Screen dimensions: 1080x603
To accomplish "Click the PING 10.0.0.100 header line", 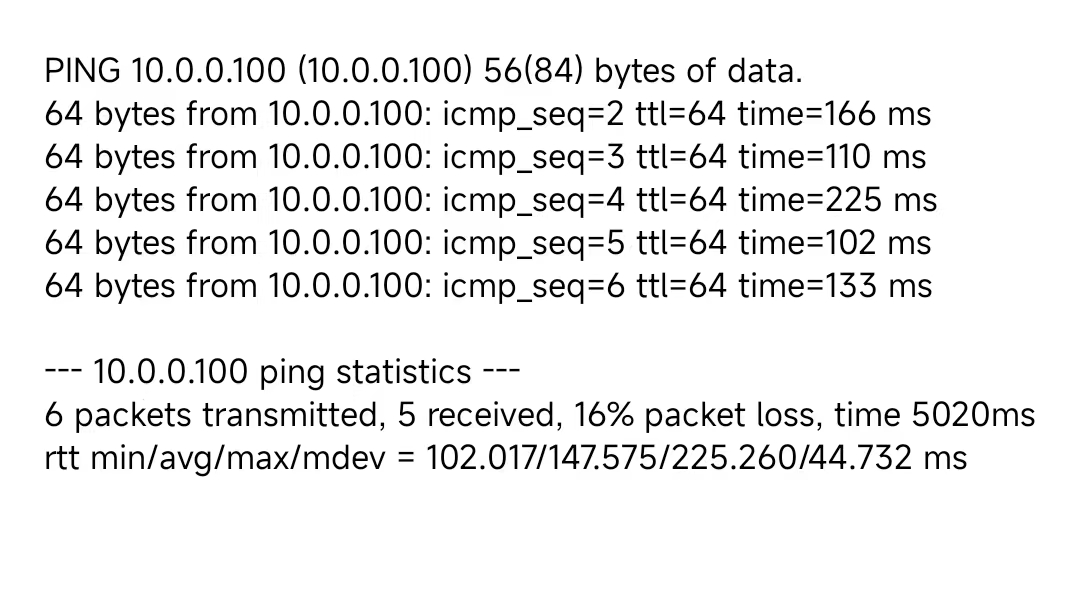I will click(x=424, y=72).
